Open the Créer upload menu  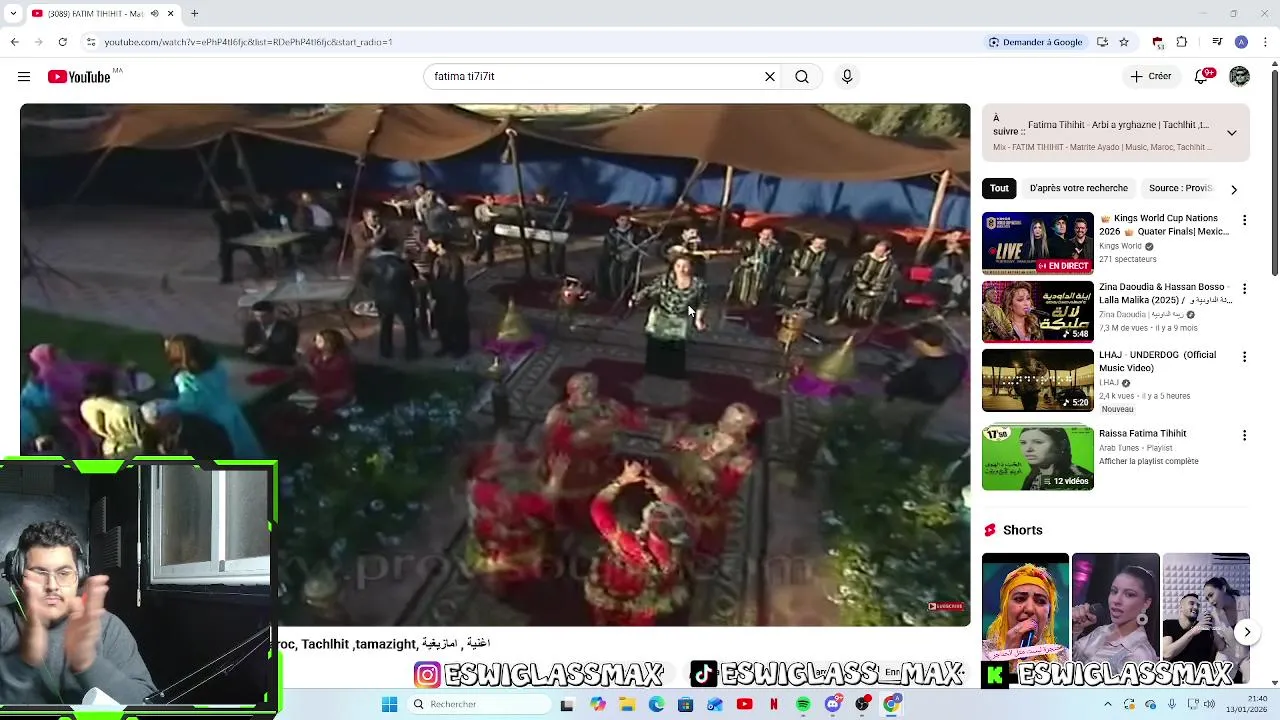pyautogui.click(x=1151, y=76)
